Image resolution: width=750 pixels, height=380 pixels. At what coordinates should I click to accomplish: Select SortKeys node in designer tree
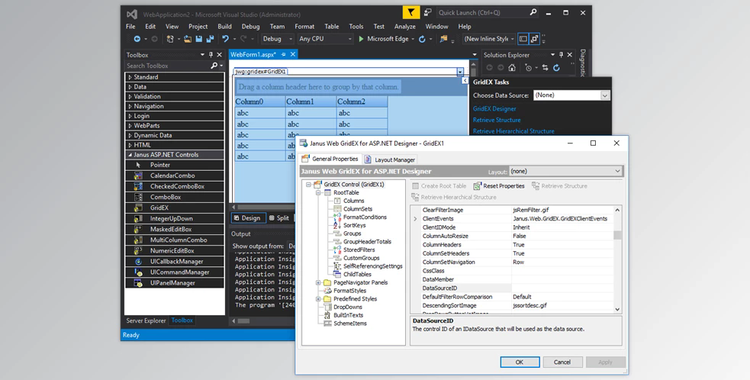click(x=354, y=225)
